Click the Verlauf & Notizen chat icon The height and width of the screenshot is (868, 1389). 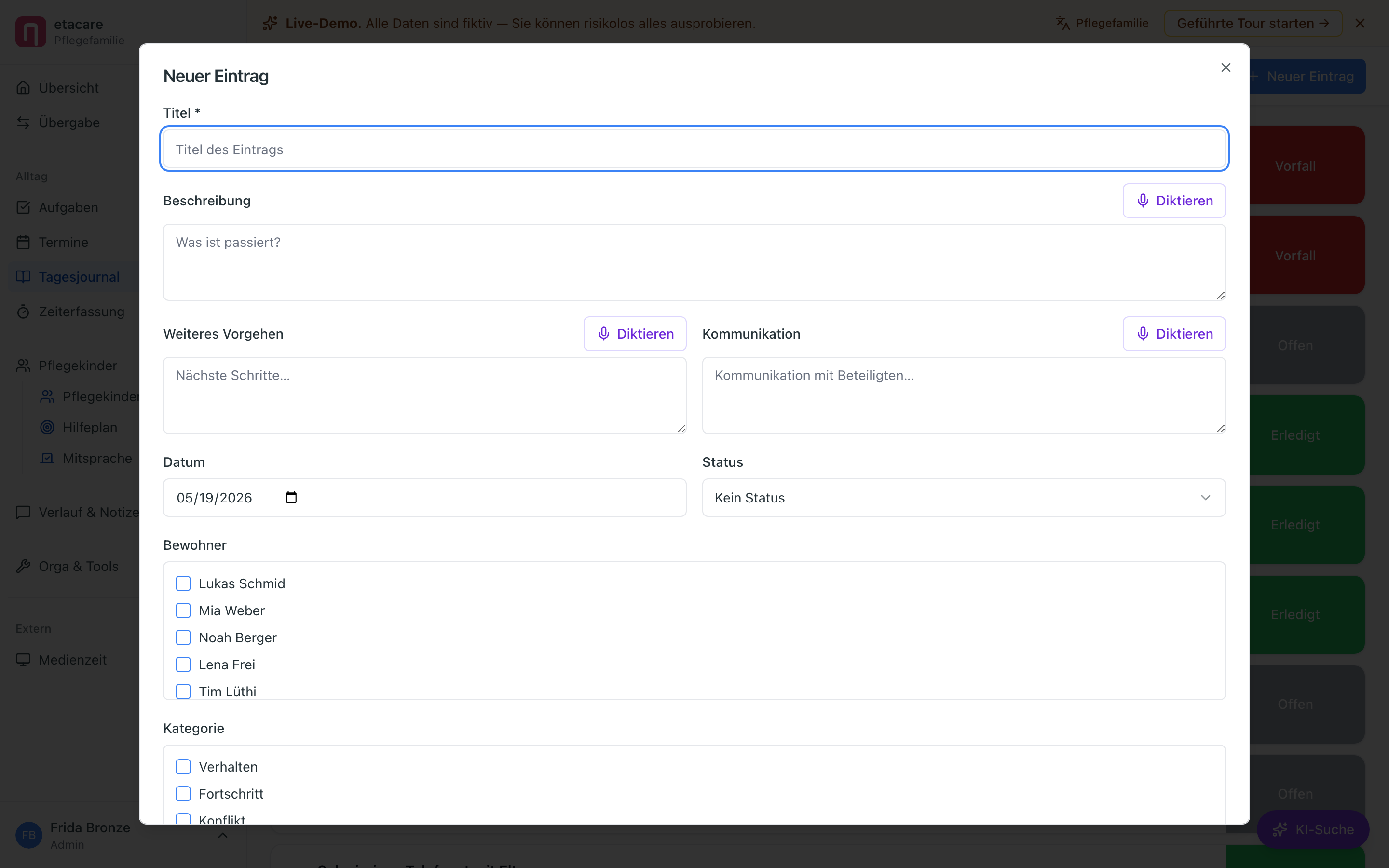point(23,512)
